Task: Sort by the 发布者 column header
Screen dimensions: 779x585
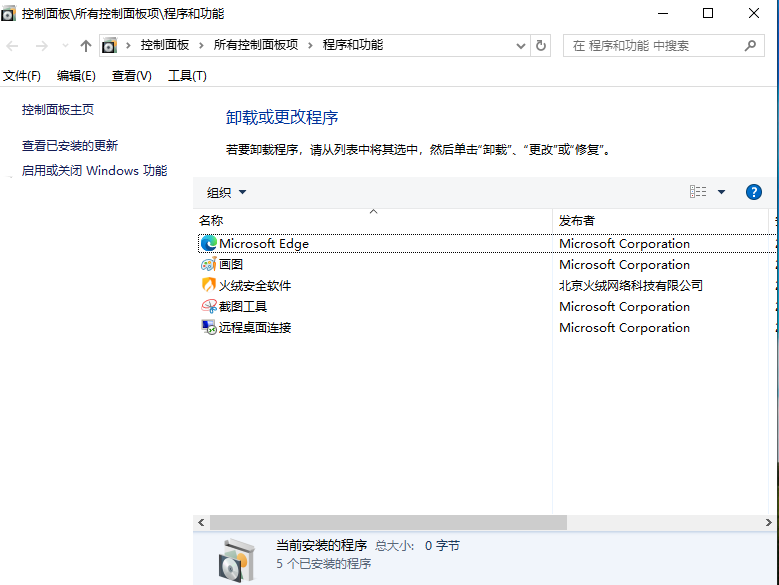Action: pos(661,220)
